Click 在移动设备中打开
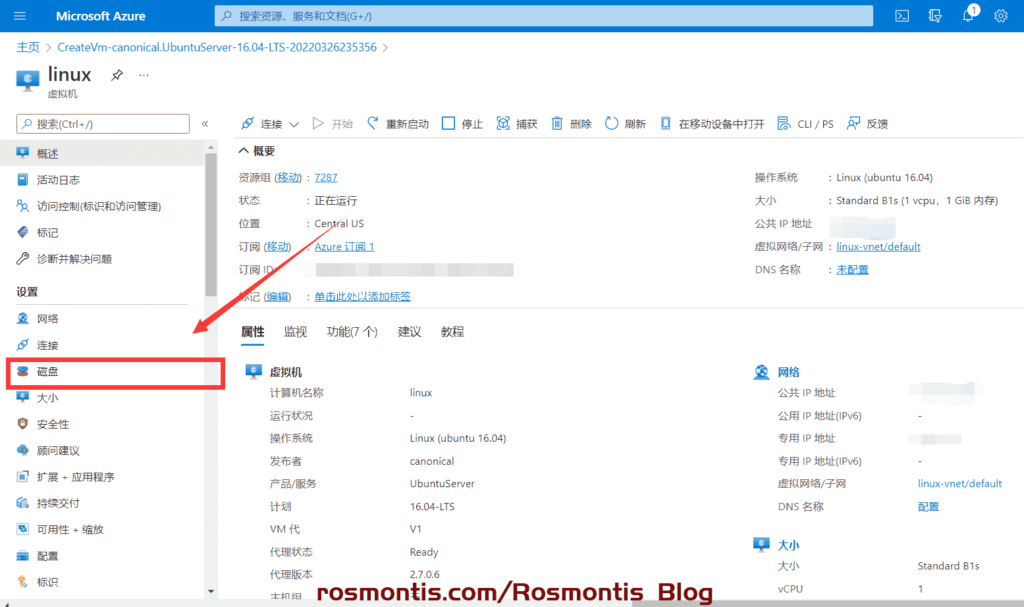Viewport: 1024px width, 607px height. point(712,123)
